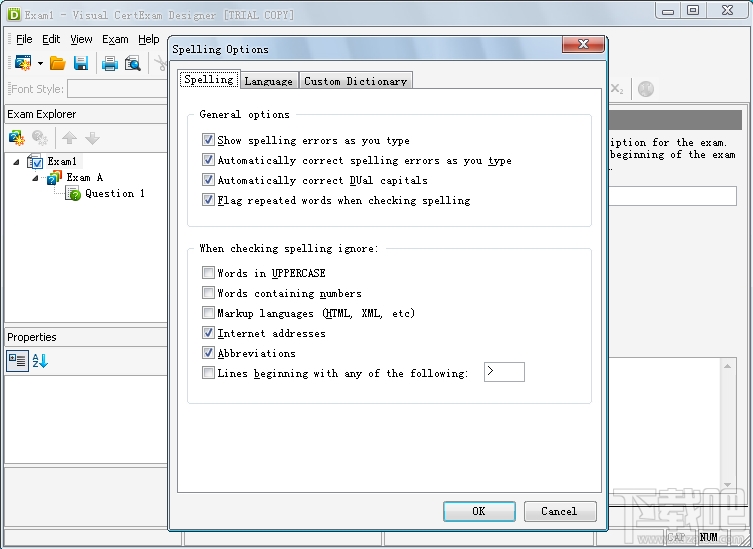
Task: Click the subscript X2 toolbar icon
Action: point(617,89)
